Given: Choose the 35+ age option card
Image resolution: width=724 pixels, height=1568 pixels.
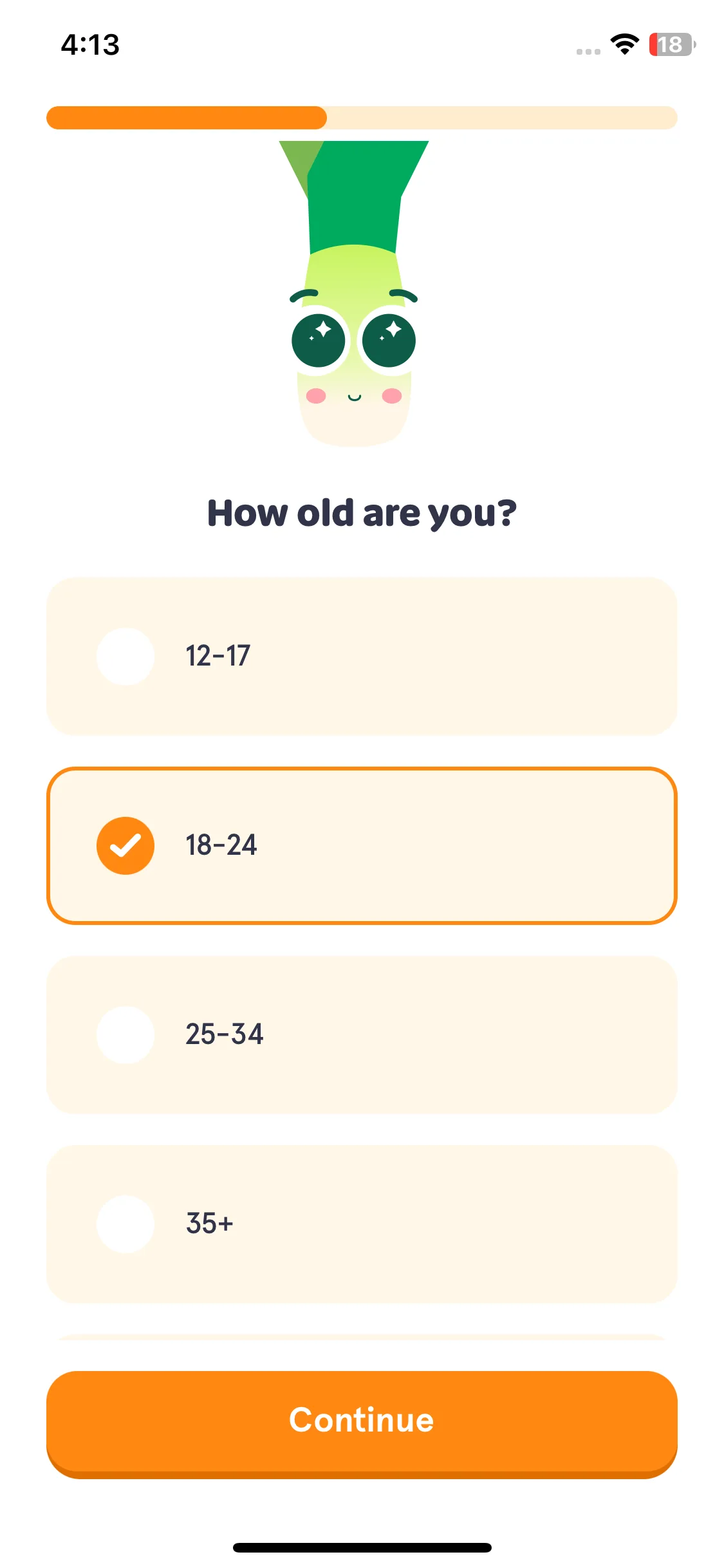Looking at the screenshot, I should 362,1224.
